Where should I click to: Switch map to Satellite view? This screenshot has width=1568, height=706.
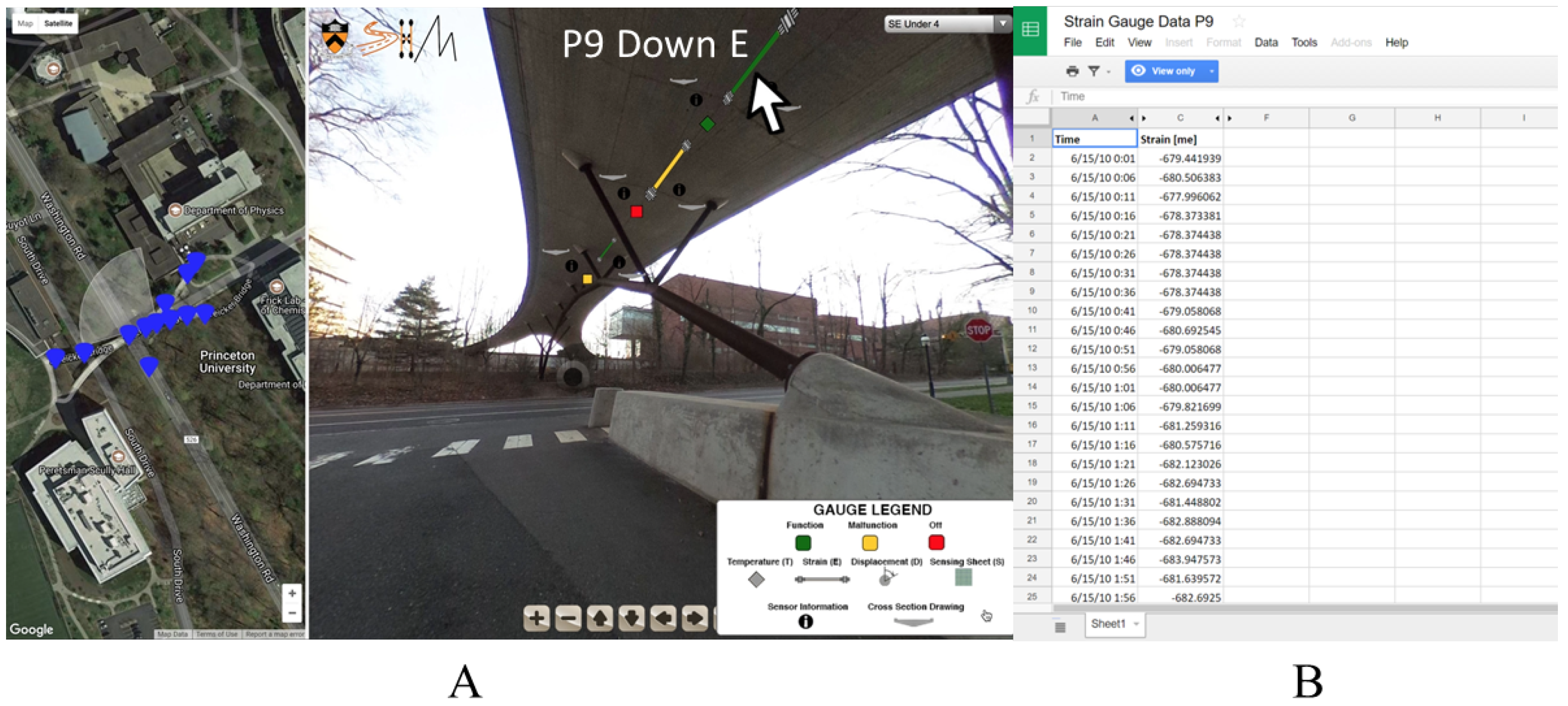(59, 24)
